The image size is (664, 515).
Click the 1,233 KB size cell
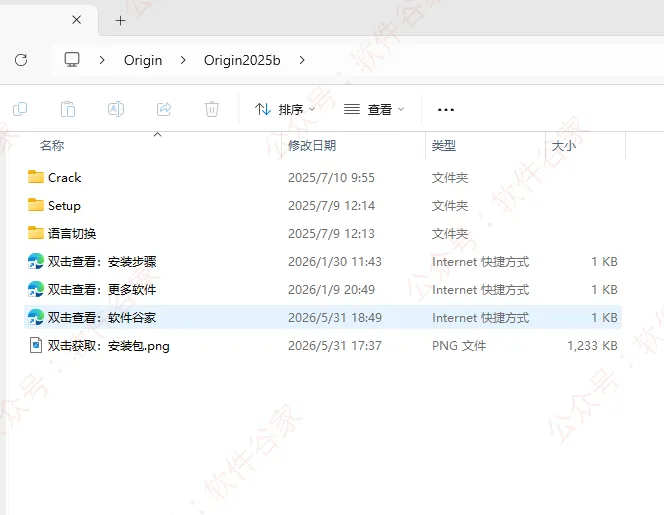coord(592,346)
